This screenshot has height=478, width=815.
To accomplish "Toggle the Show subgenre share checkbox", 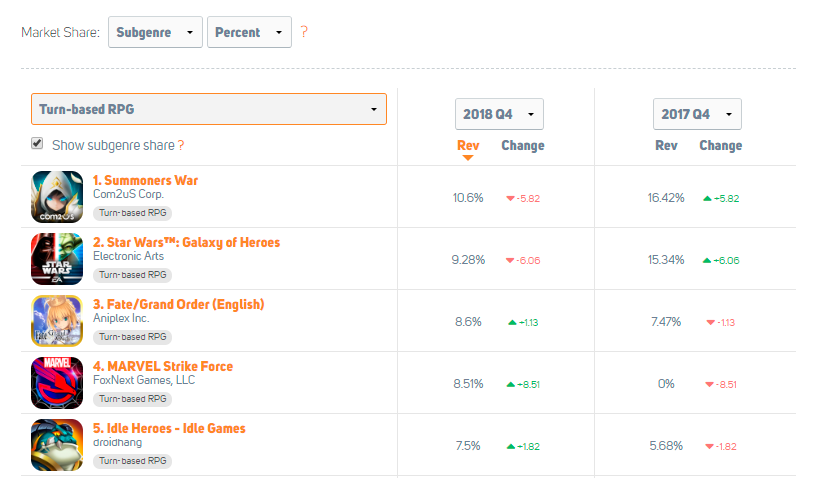I will [37, 144].
